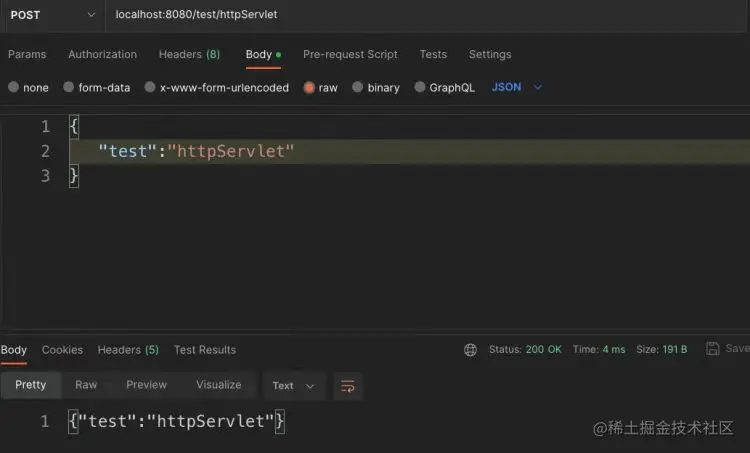Switch to the Tests tab

433,55
